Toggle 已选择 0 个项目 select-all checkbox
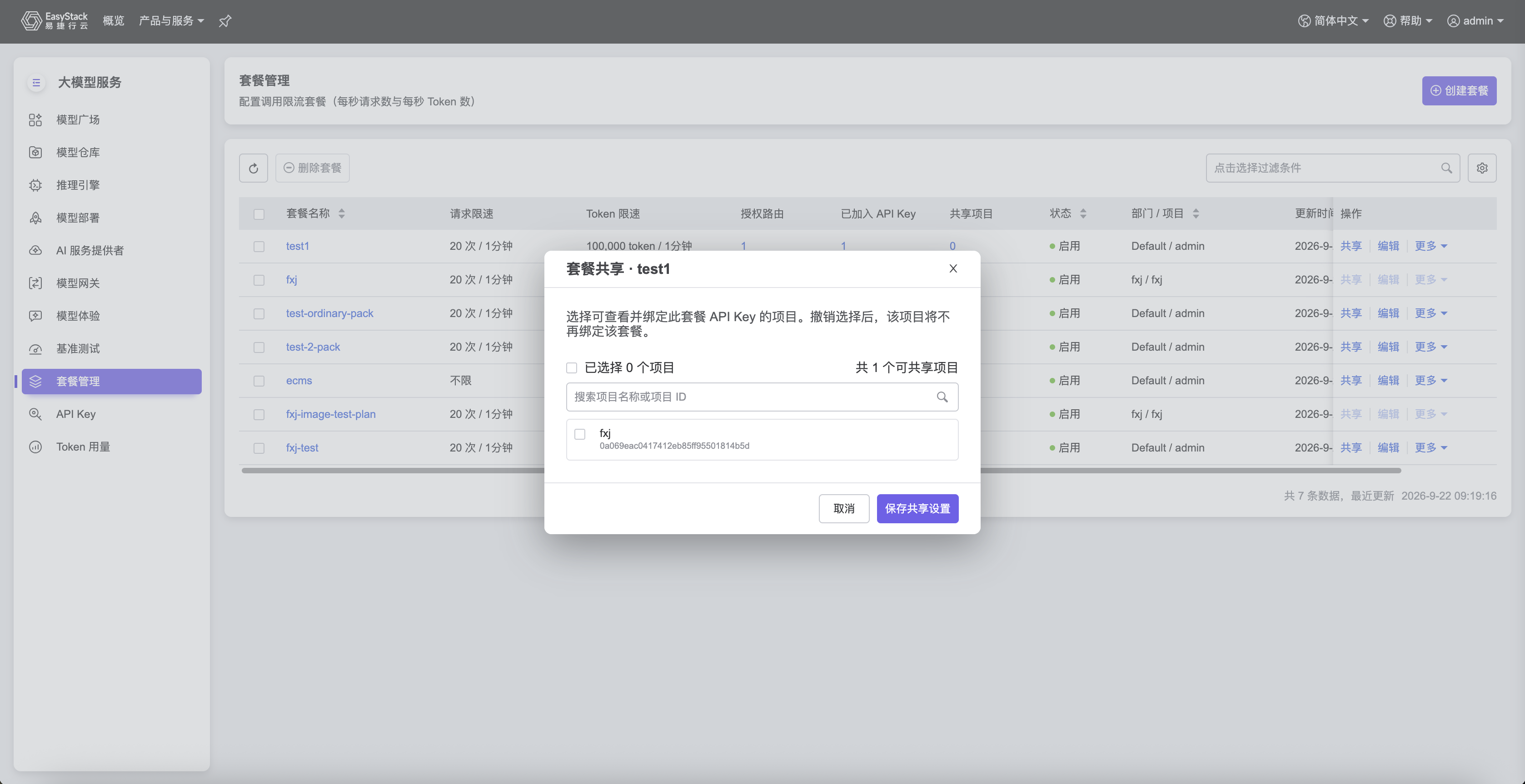The image size is (1525, 784). (x=571, y=368)
